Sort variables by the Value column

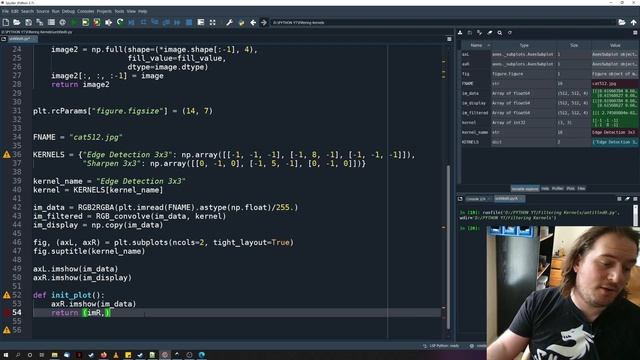(x=615, y=45)
